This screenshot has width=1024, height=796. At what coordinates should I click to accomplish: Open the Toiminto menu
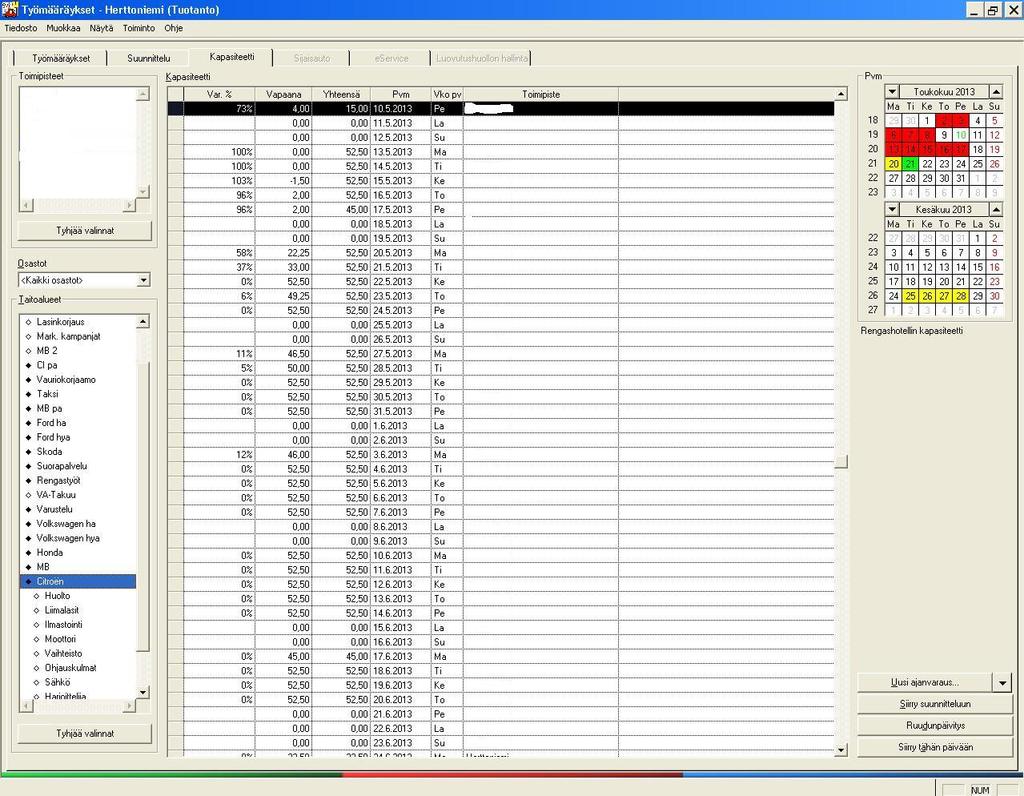(139, 28)
